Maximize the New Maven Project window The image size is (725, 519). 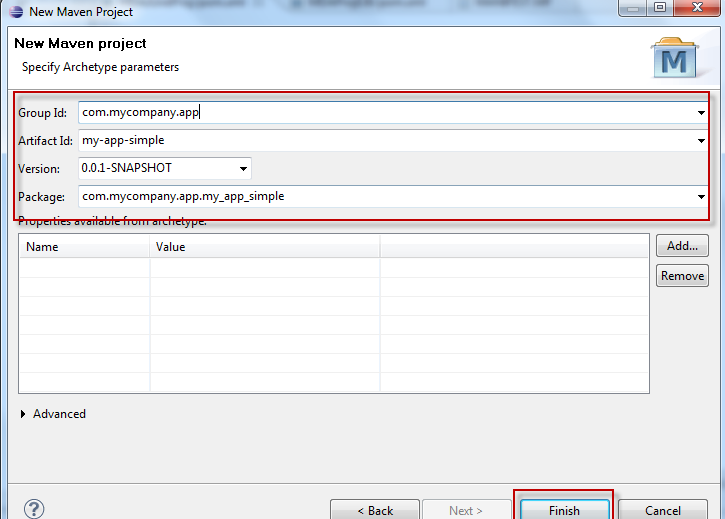(x=660, y=8)
